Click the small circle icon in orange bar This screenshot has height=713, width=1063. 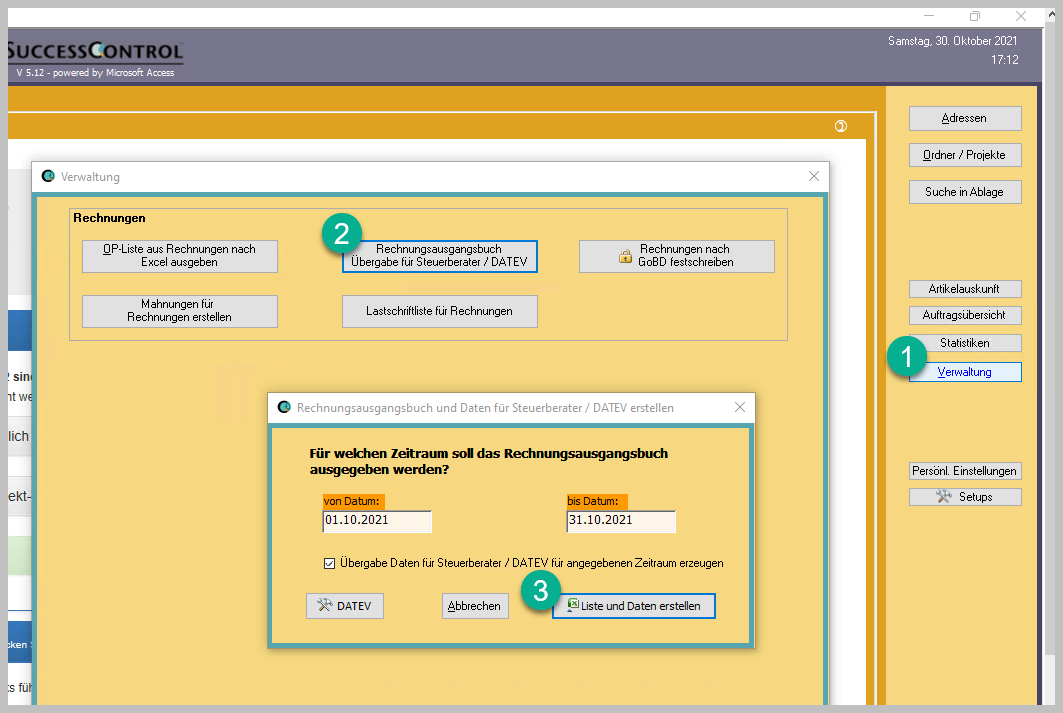[x=841, y=126]
